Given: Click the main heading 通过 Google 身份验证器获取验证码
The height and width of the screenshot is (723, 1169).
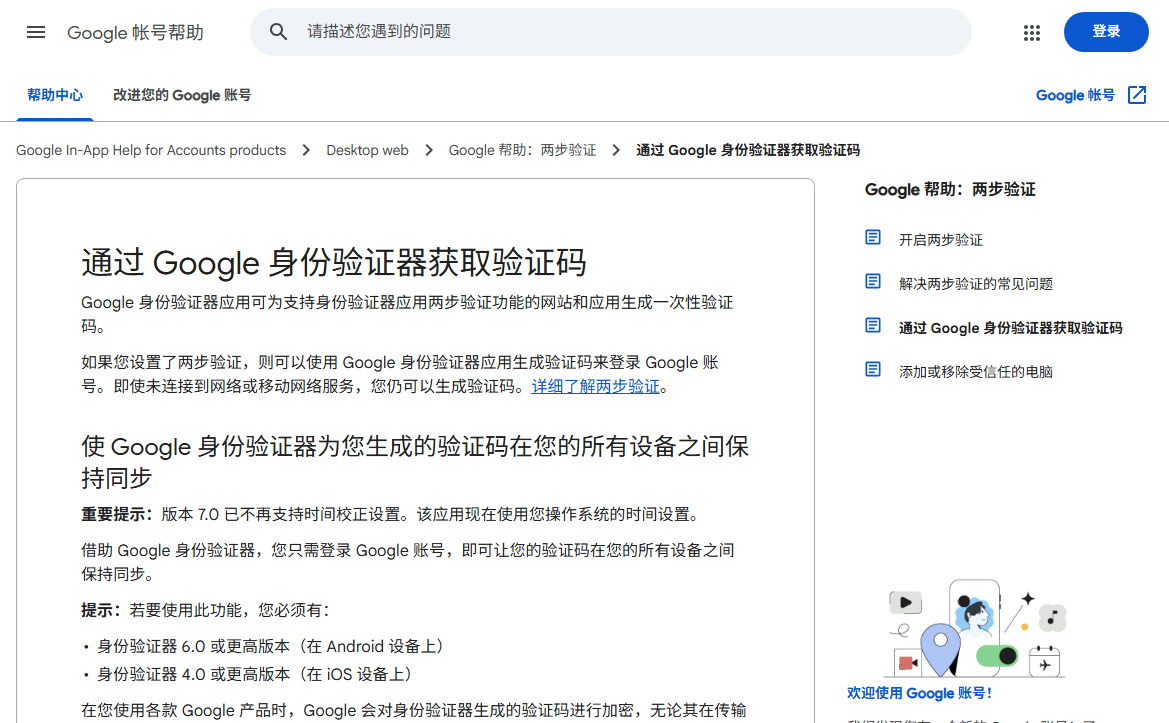Looking at the screenshot, I should 333,262.
